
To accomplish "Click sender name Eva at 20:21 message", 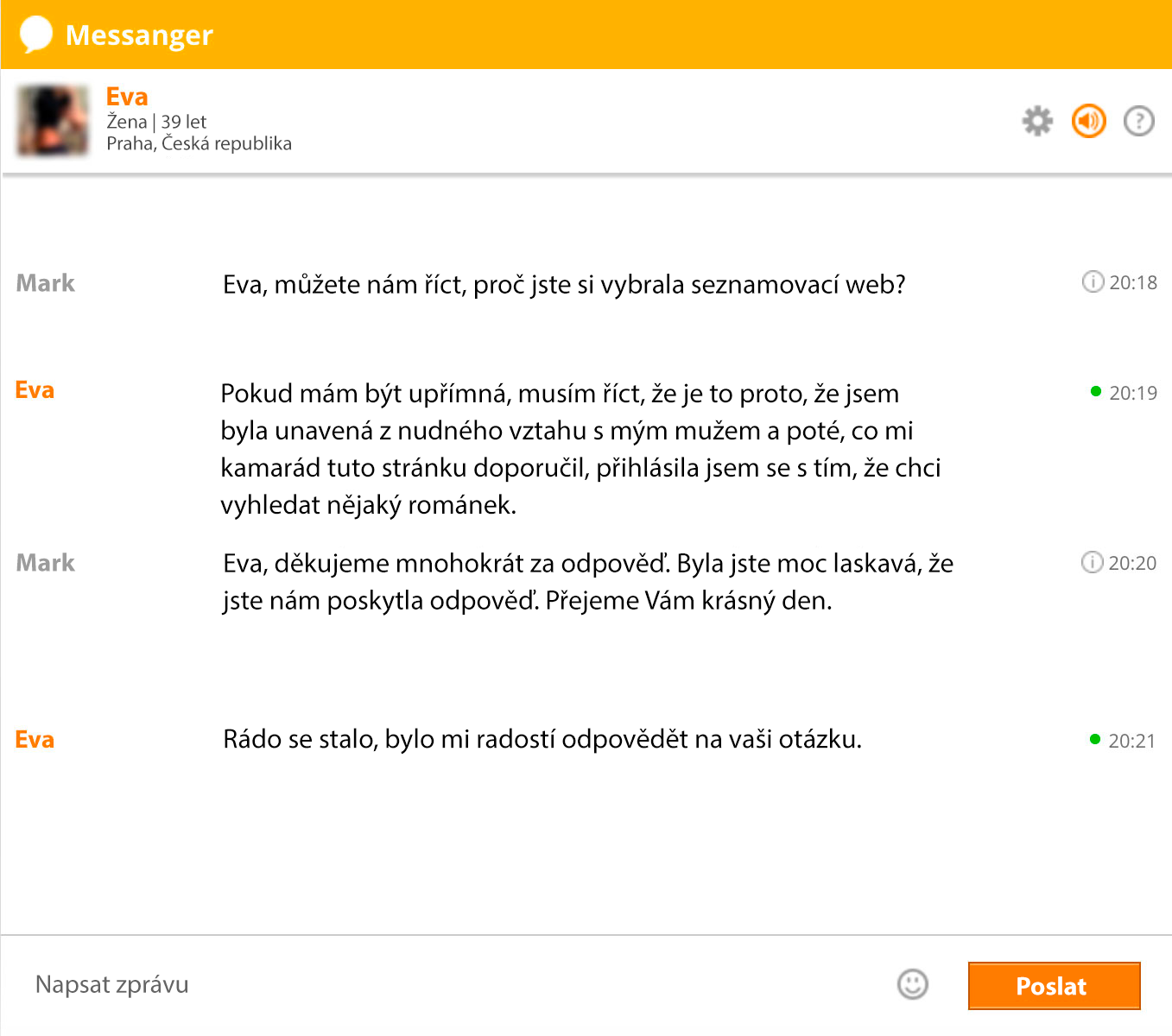I will [35, 740].
